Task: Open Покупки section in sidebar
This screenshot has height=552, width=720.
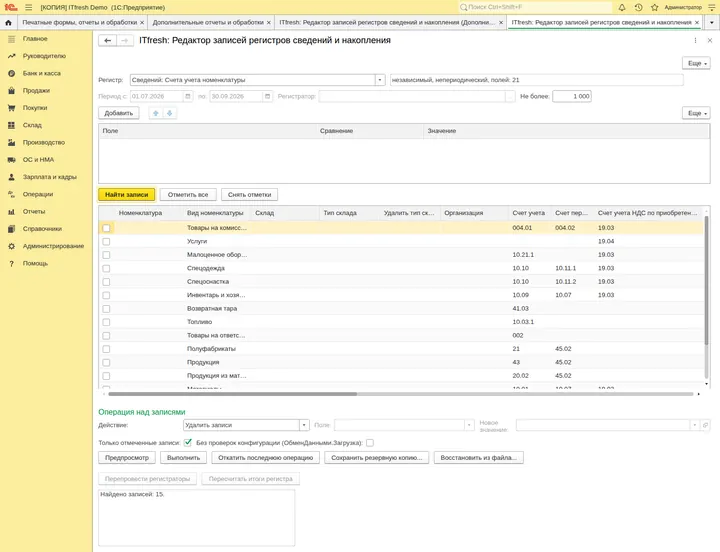Action: [35, 108]
